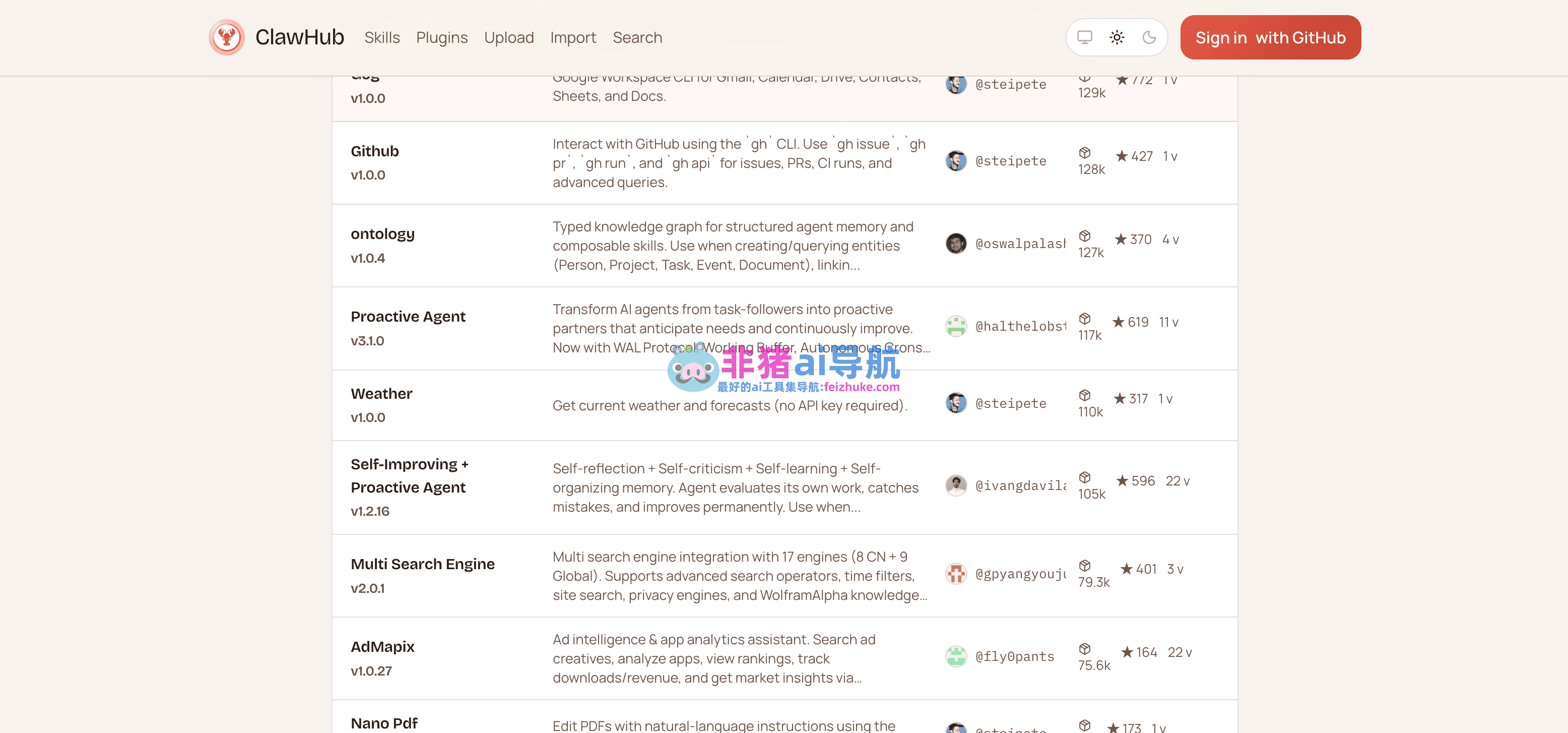
Task: Click download package icon in ontology row
Action: [x=1084, y=236]
